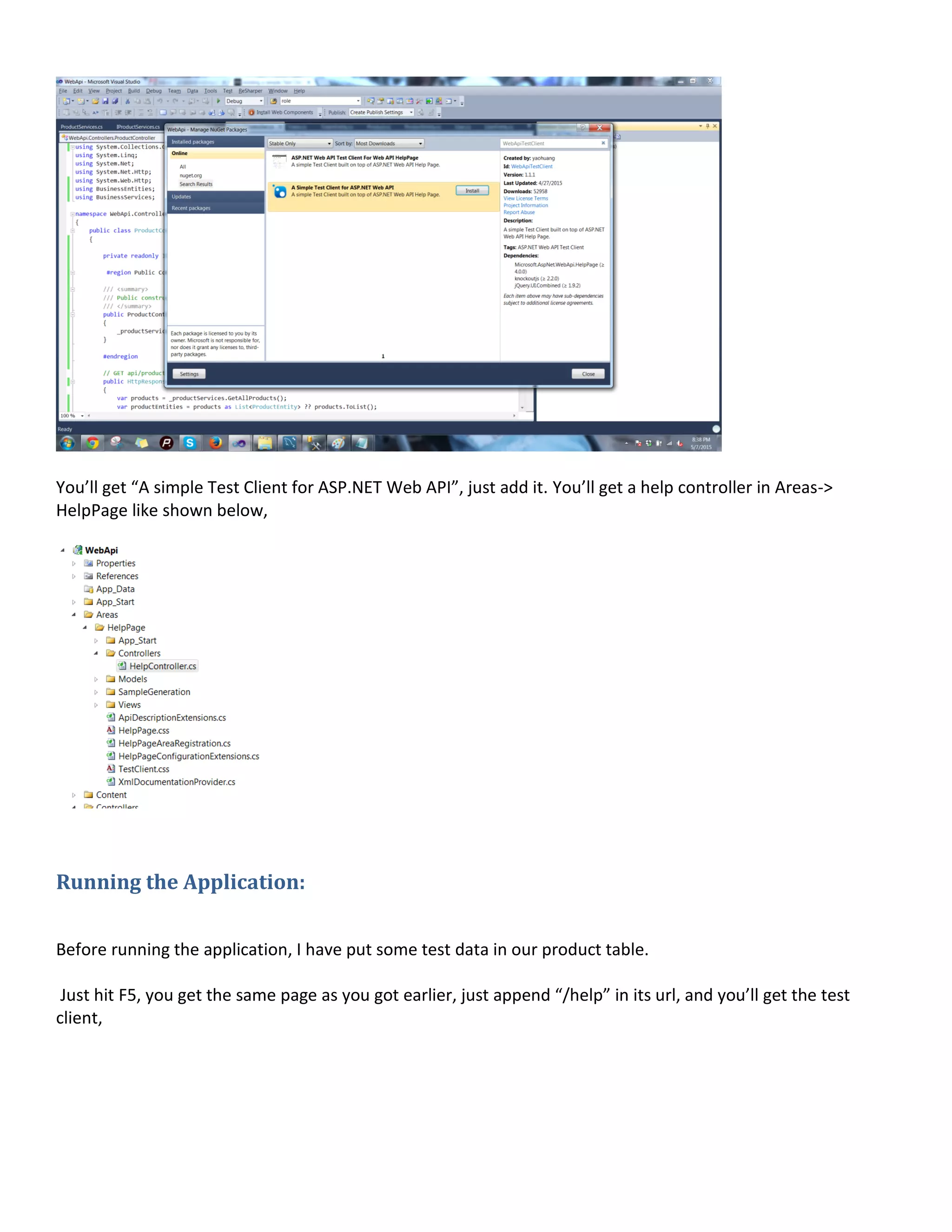Select Search Results under Online

[196, 184]
